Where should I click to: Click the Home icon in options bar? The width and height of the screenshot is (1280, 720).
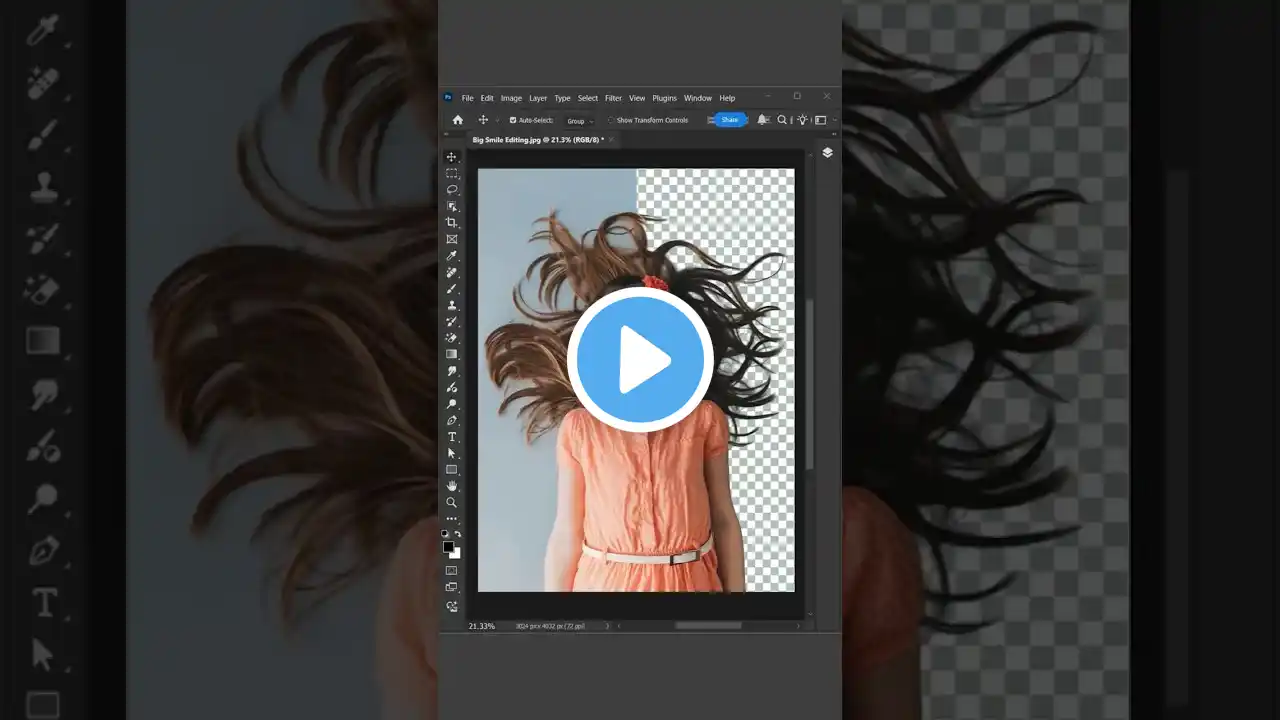point(458,120)
